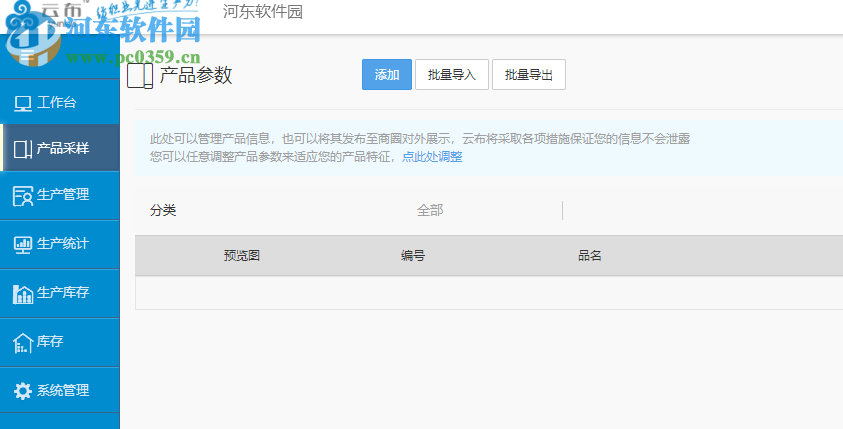Screen dimensions: 843x429
Task: Select the 全部 category filter
Action: tap(430, 211)
